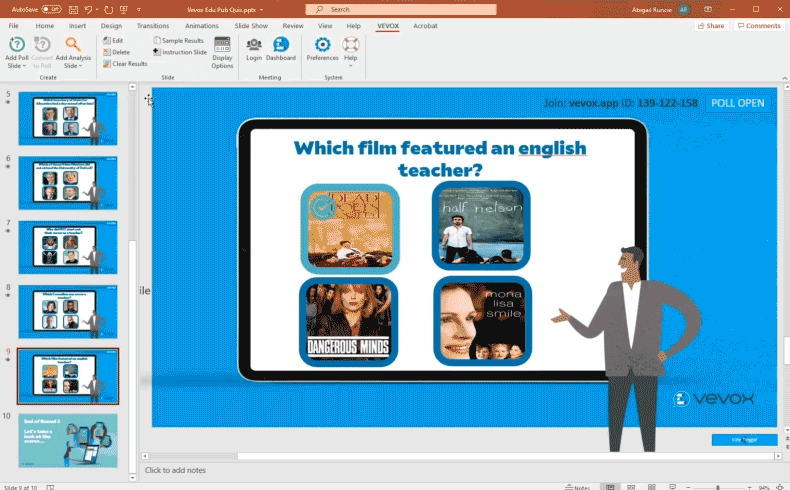Click the ribbon display options icon

(x=708, y=9)
